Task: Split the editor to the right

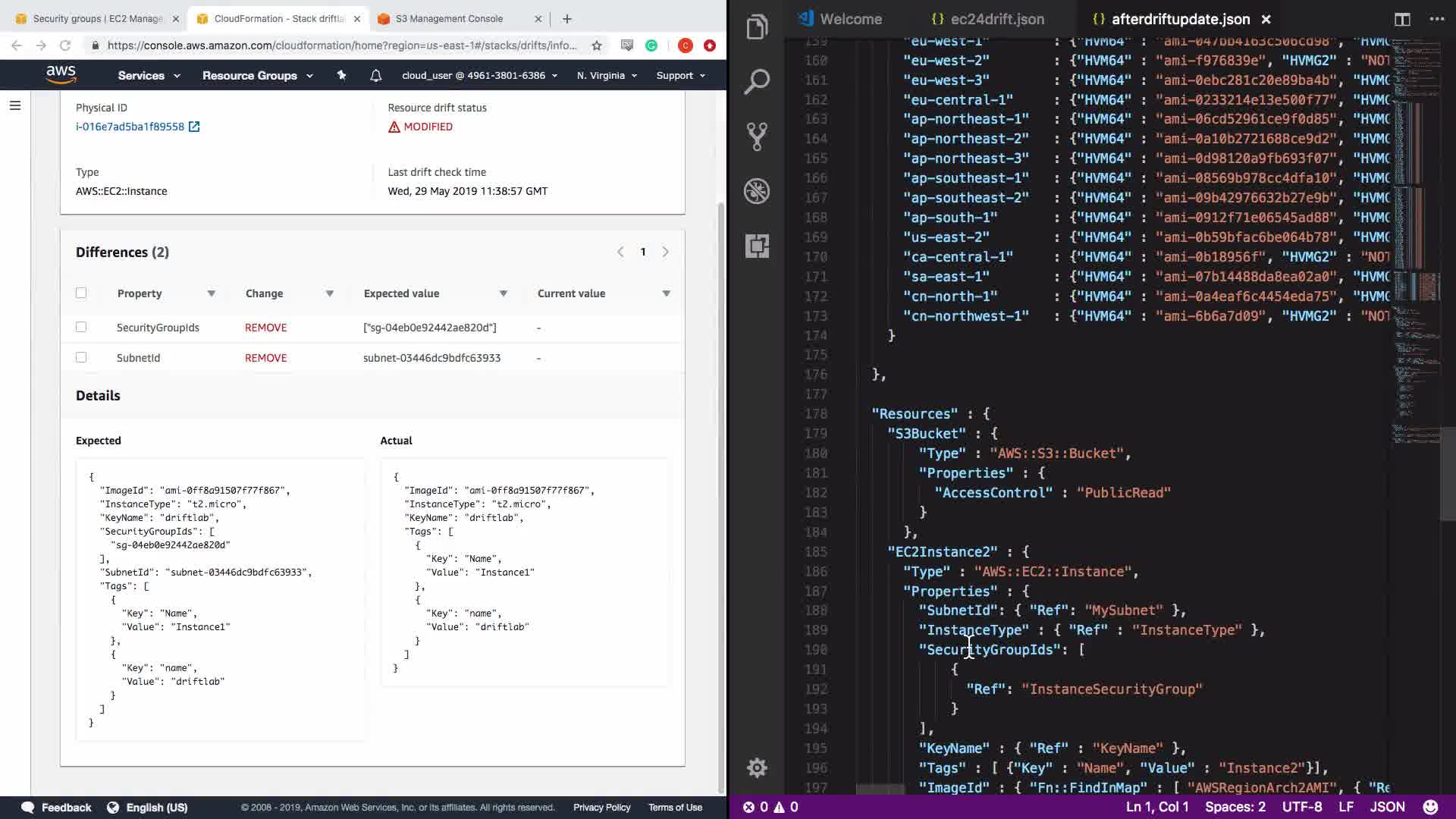Action: (x=1402, y=19)
